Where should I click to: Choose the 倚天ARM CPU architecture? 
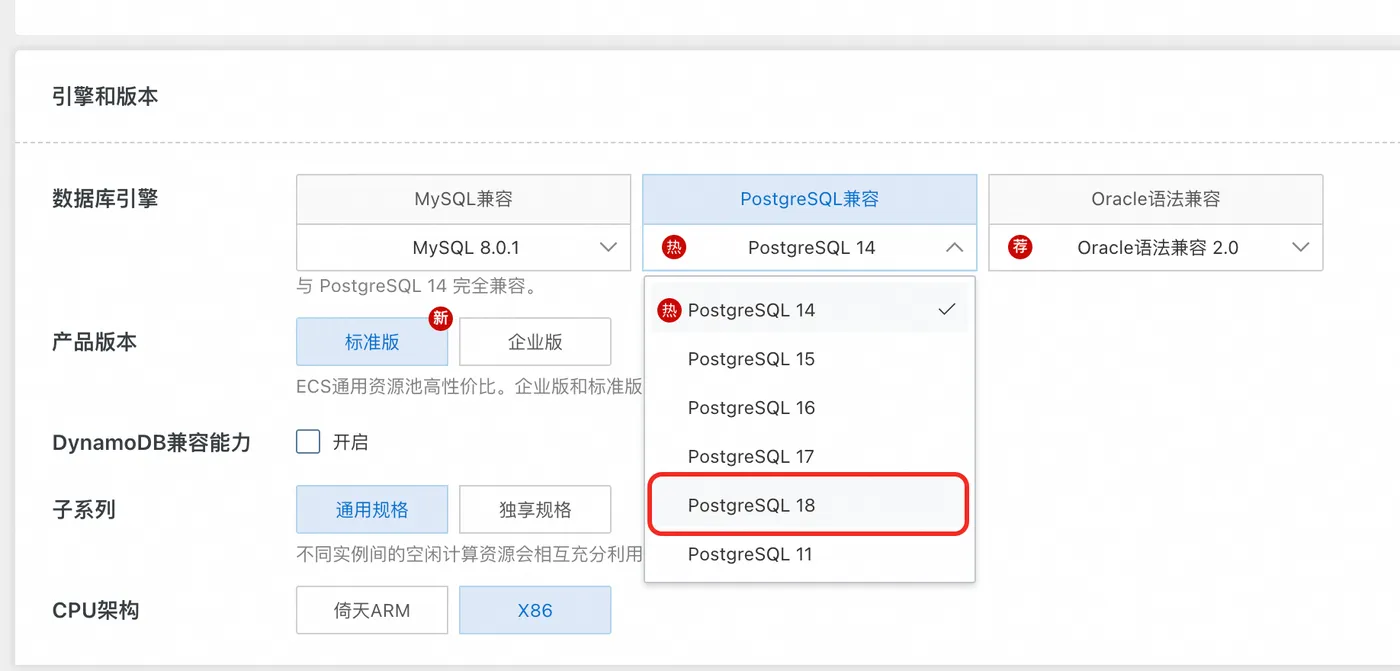pyautogui.click(x=372, y=610)
